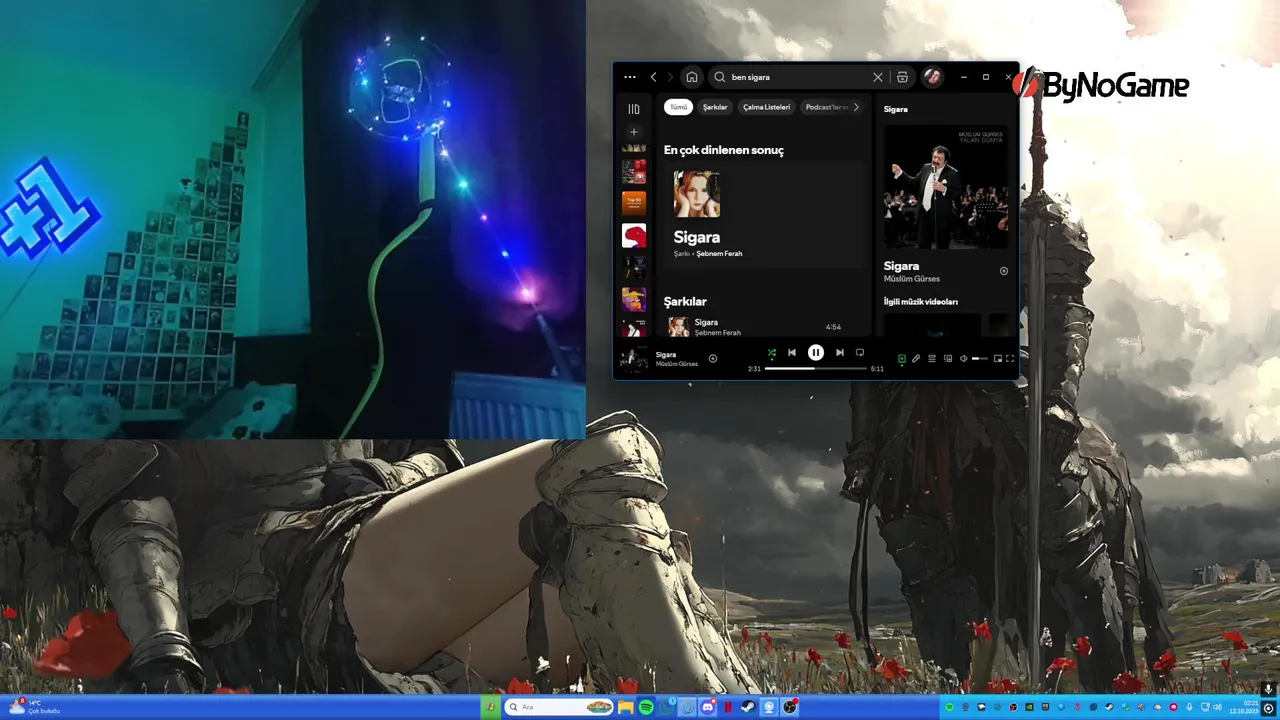This screenshot has width=1280, height=720.
Task: Open the mini player
Action: pos(998,358)
